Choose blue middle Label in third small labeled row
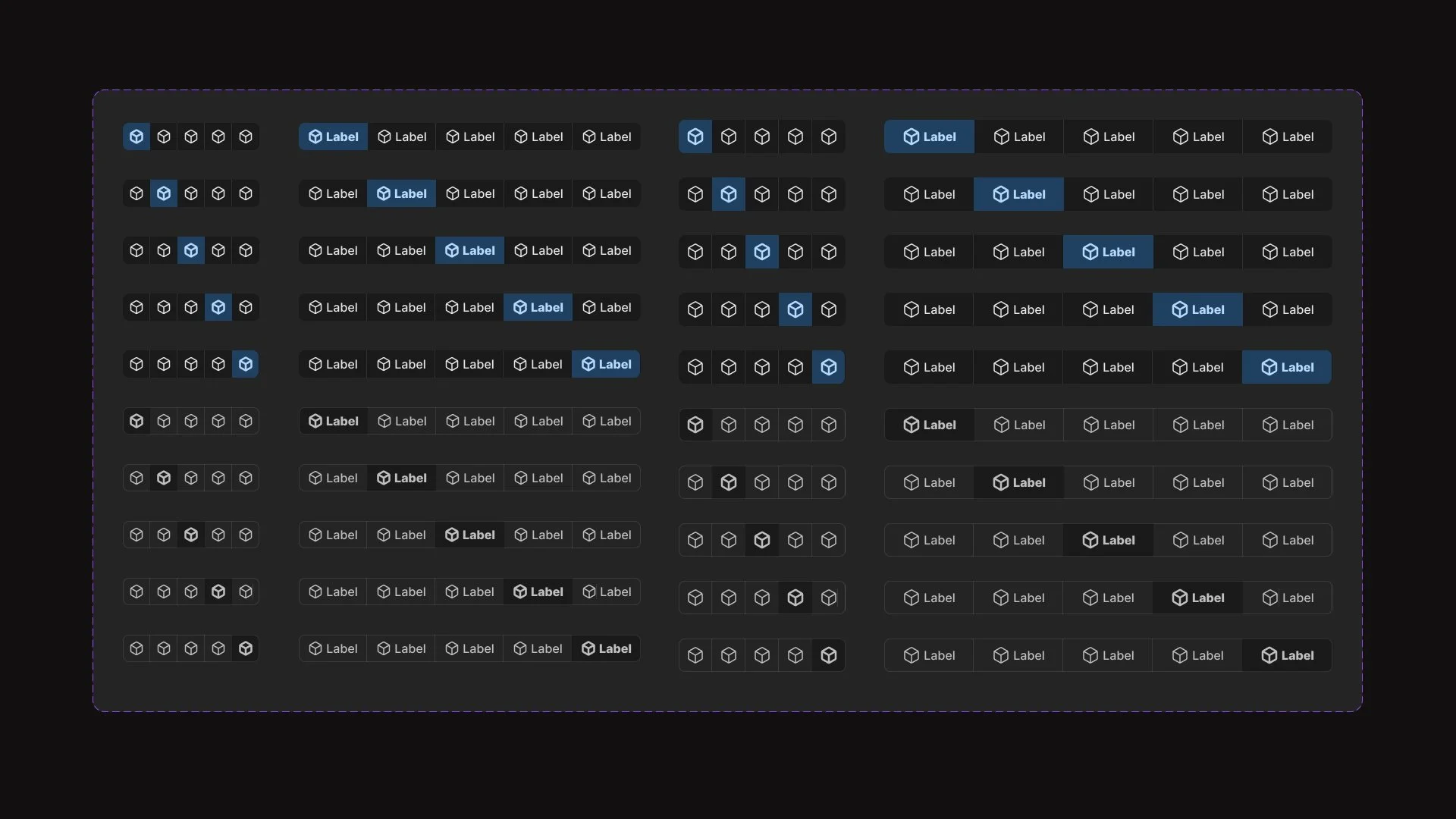The height and width of the screenshot is (819, 1456). 469,250
